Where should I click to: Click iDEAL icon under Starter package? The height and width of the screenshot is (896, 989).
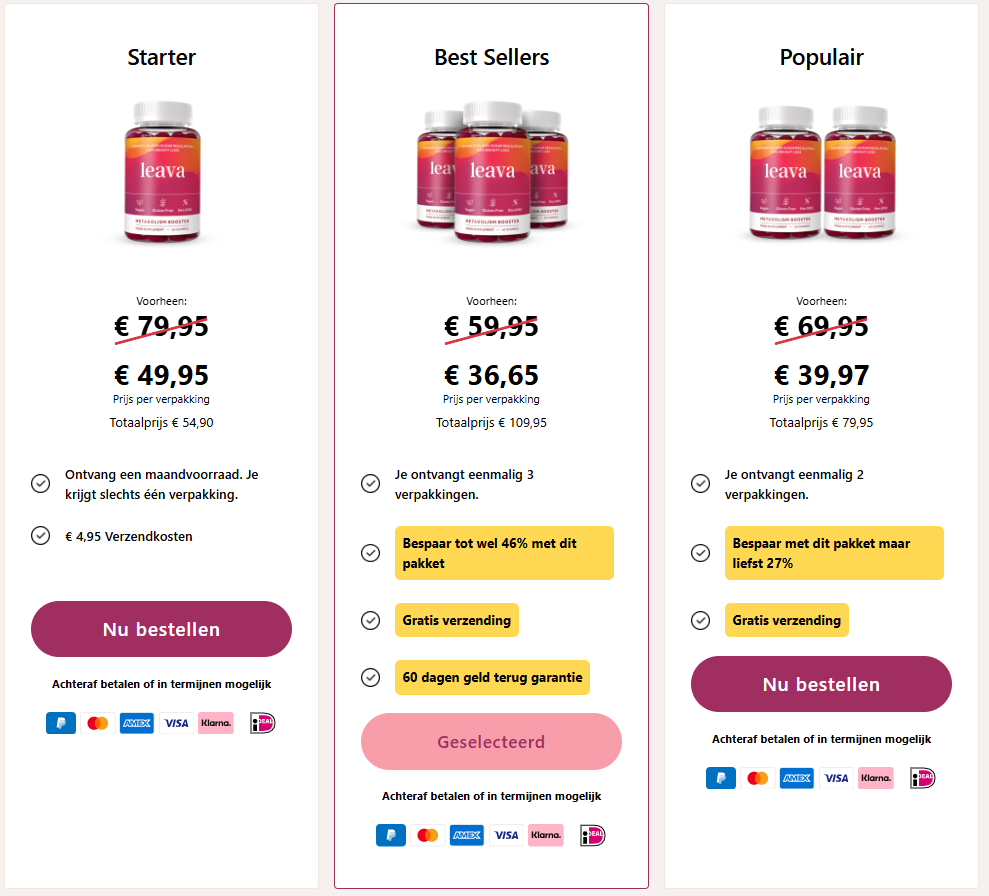(x=263, y=723)
